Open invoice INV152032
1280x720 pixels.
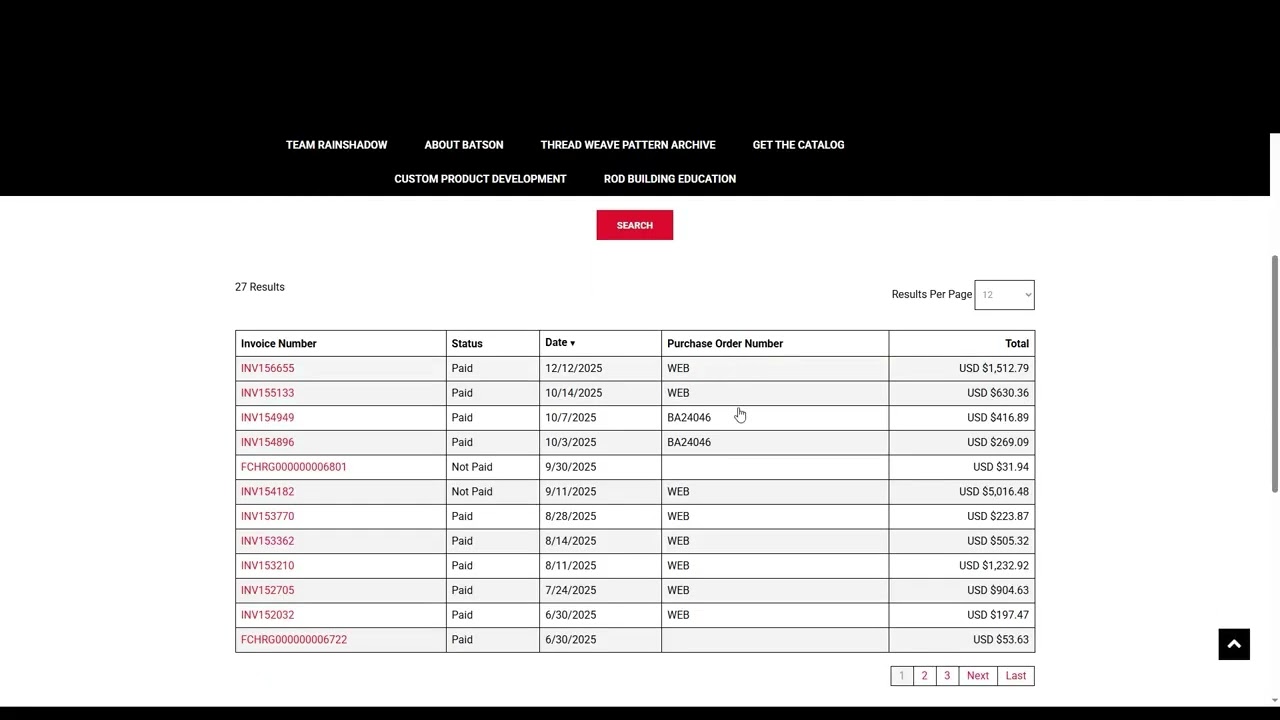267,615
